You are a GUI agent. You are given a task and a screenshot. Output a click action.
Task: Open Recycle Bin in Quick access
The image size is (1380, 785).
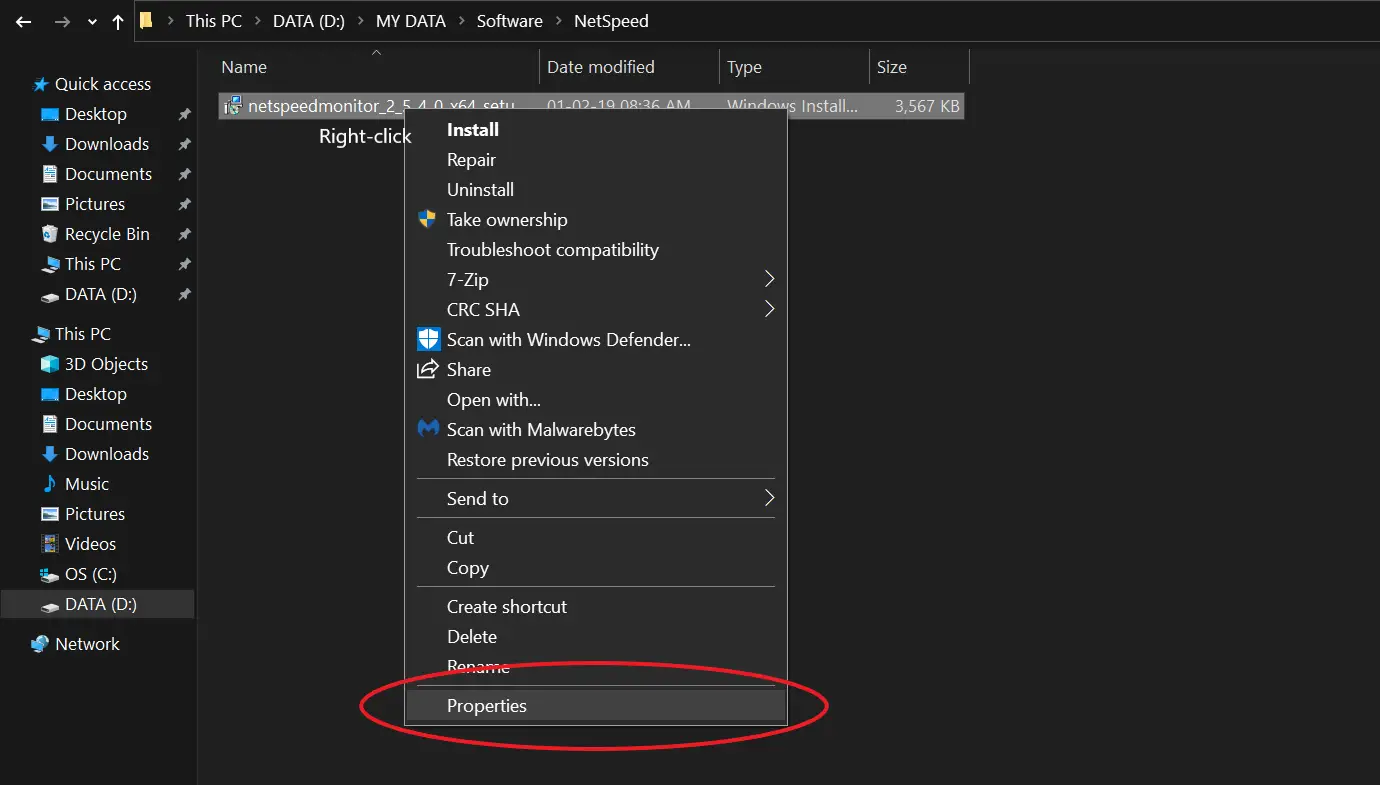point(107,234)
